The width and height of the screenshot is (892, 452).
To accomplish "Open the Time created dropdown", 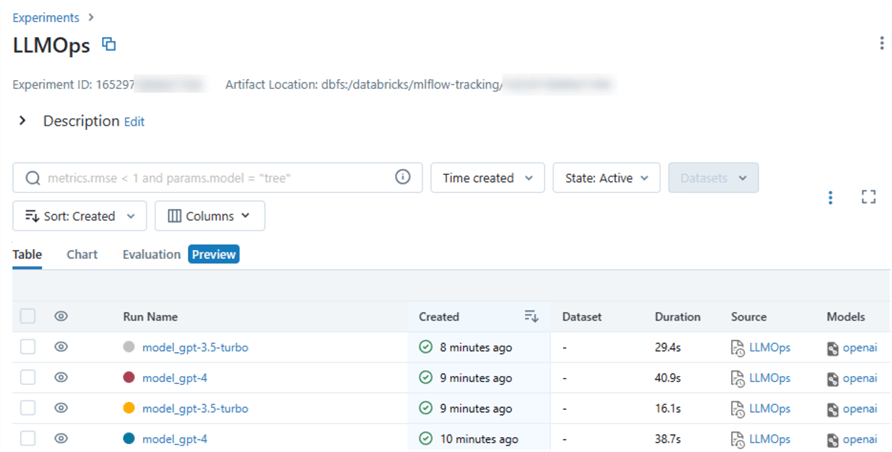I will tap(488, 178).
